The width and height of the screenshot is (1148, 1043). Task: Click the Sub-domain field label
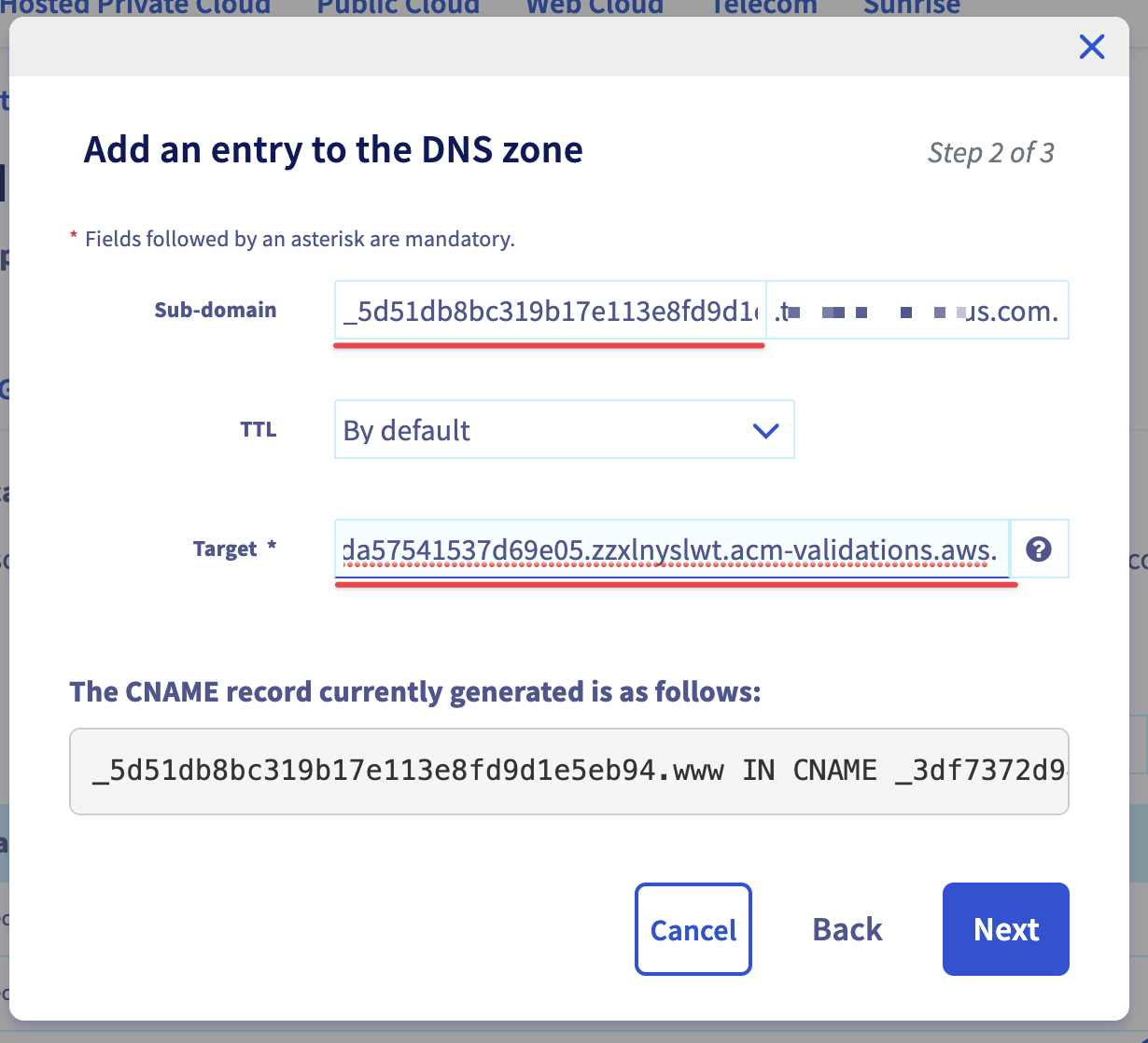[x=216, y=311]
